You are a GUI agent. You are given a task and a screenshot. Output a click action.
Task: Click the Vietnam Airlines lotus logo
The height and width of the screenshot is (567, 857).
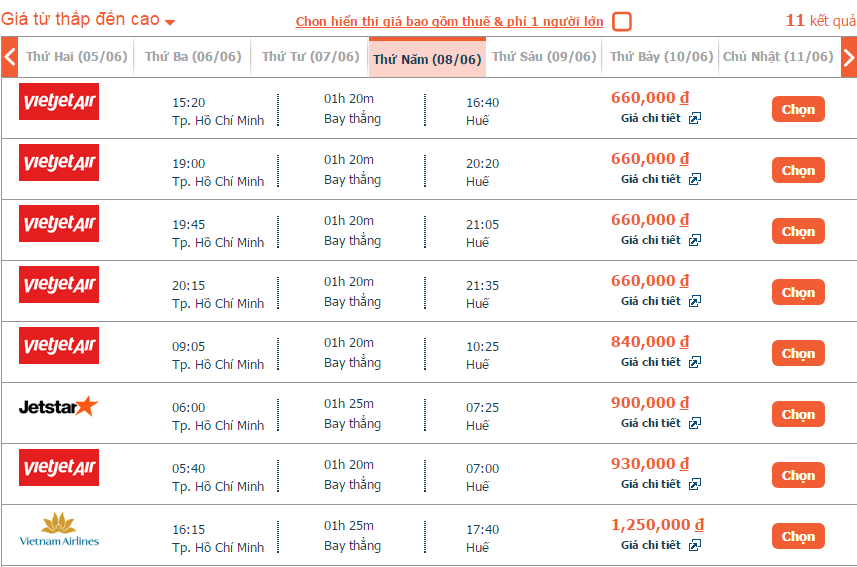point(59,529)
